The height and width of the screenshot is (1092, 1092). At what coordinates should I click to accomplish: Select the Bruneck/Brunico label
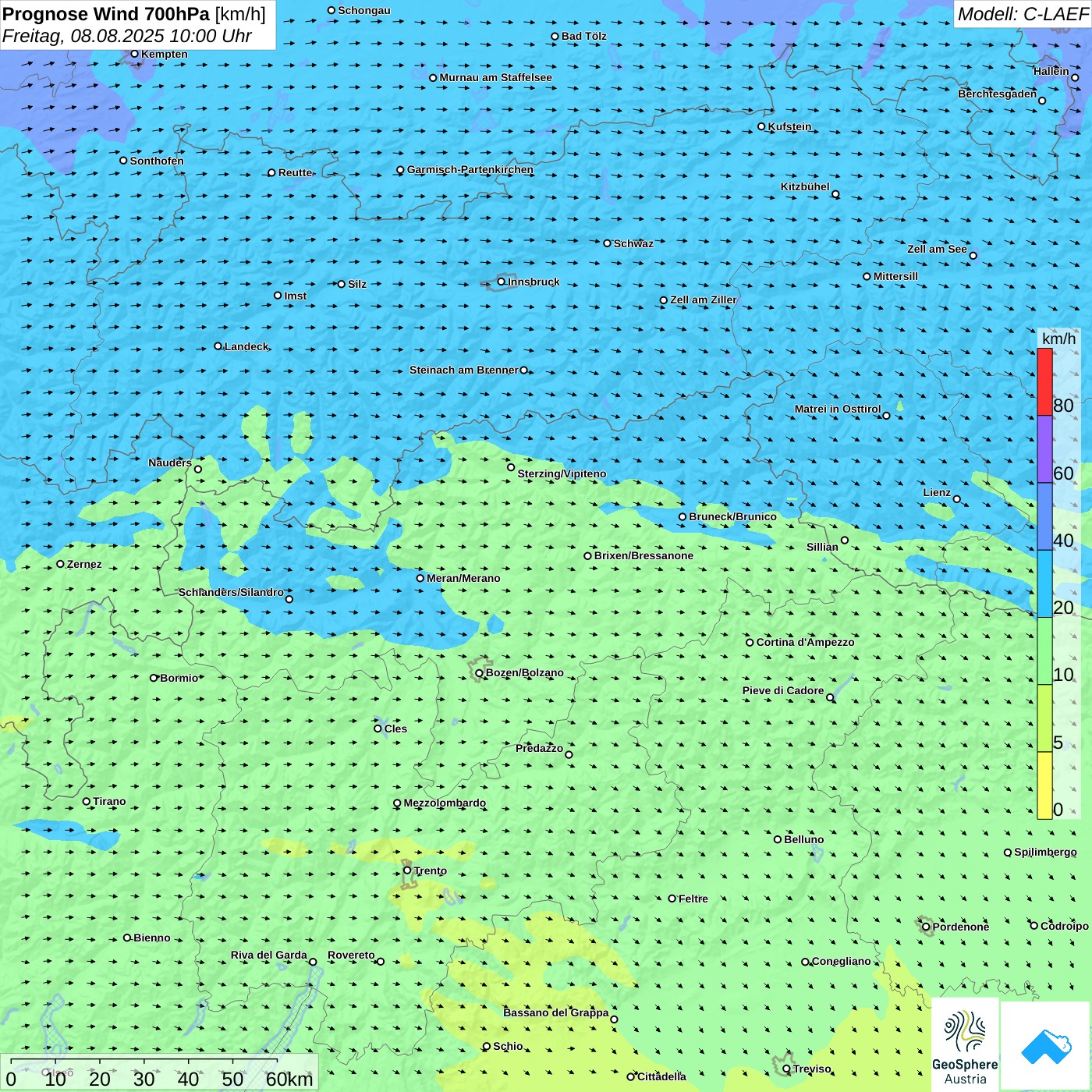coord(732,516)
